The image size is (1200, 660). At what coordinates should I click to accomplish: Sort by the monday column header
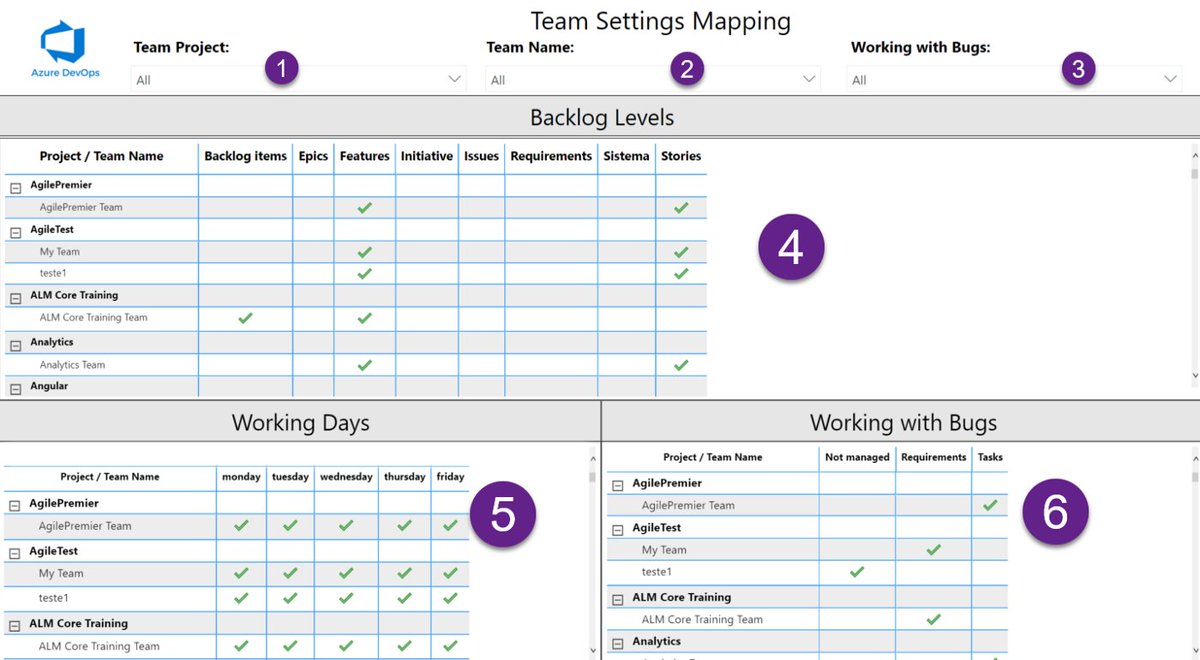coord(241,477)
